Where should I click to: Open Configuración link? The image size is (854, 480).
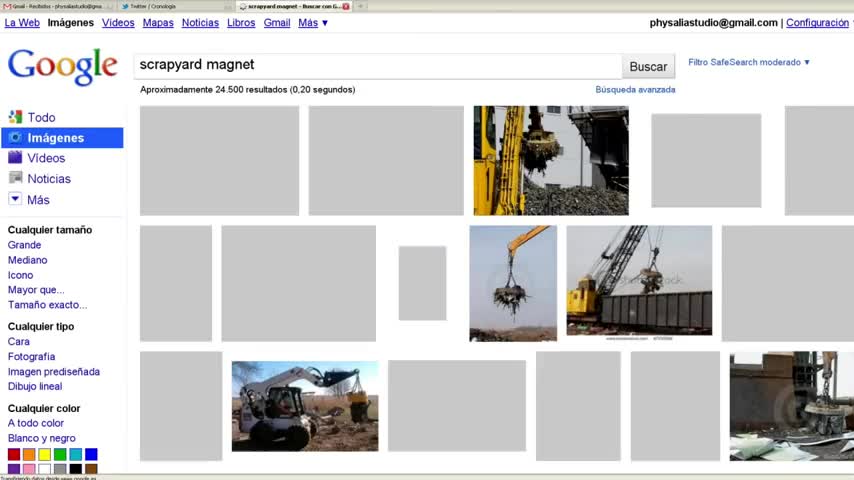coord(818,23)
